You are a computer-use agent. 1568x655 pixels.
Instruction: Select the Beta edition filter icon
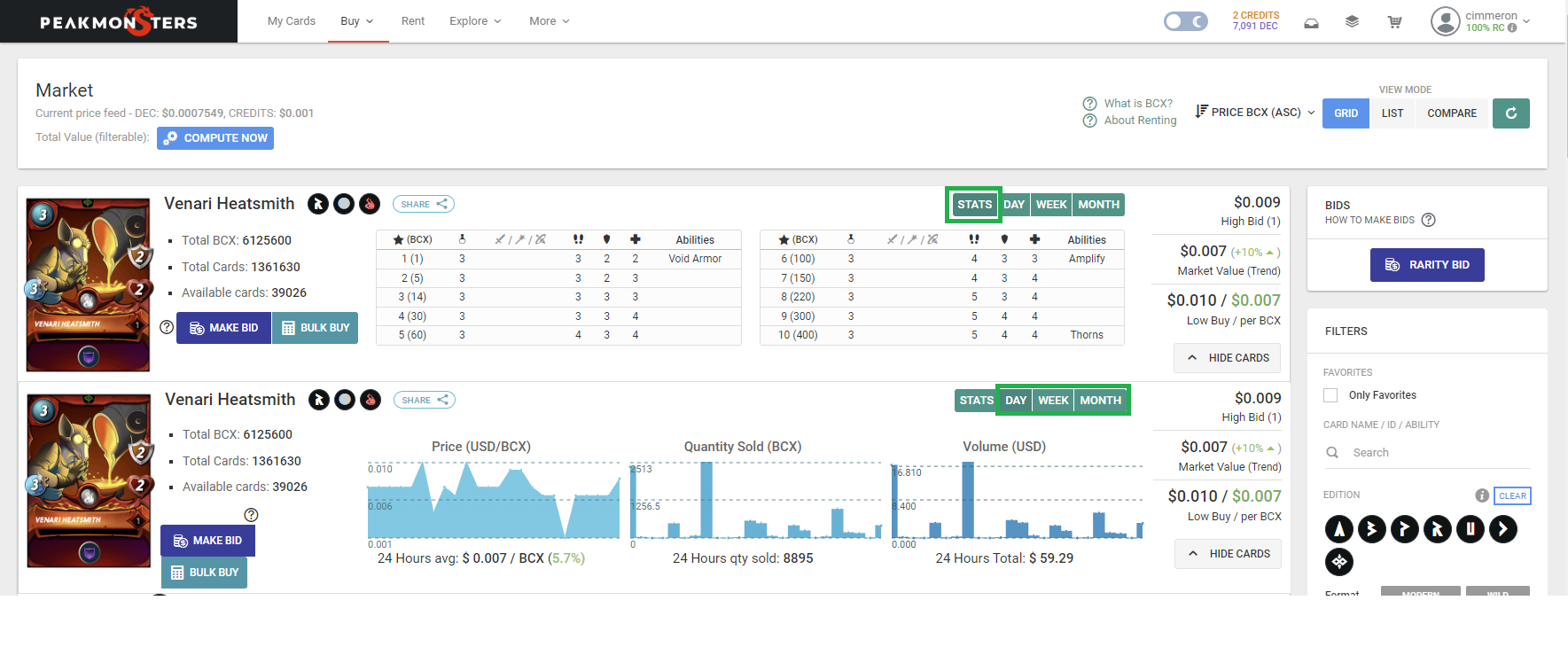(x=1372, y=529)
